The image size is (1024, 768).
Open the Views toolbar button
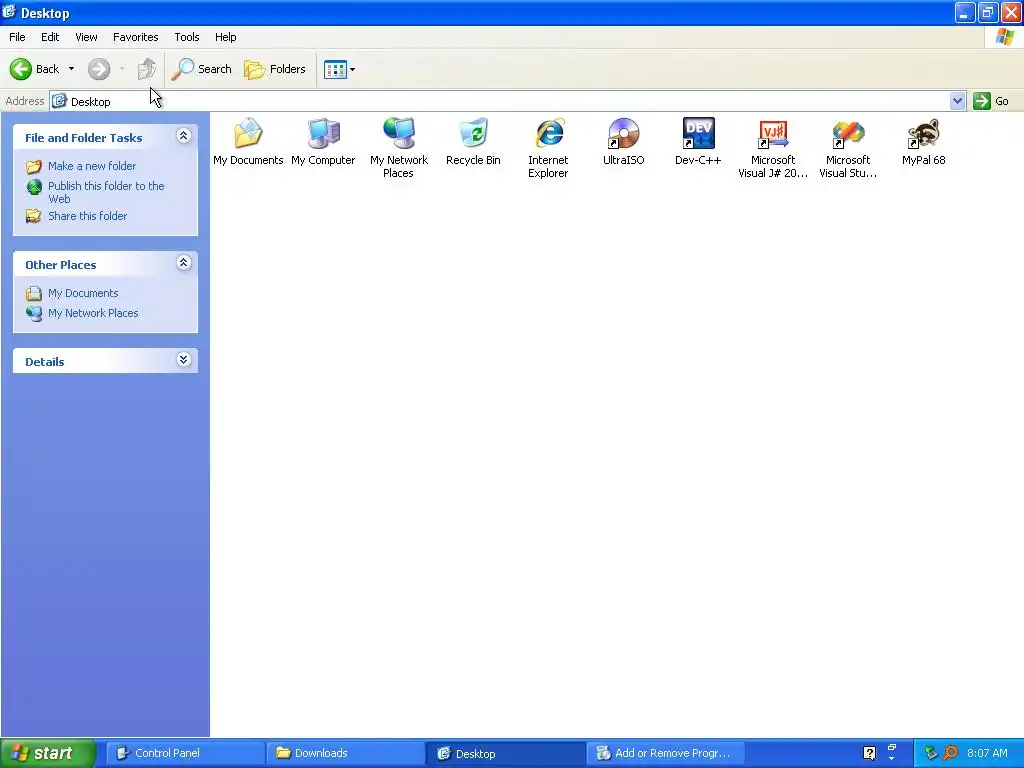tap(335, 69)
